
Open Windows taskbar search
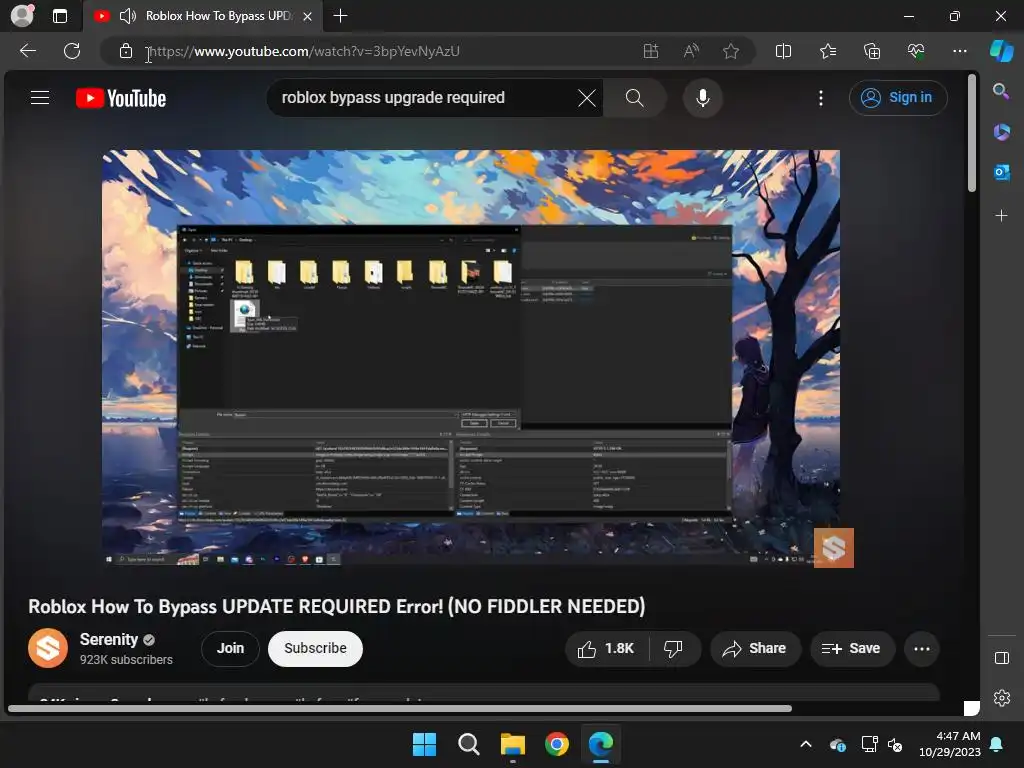click(x=468, y=744)
